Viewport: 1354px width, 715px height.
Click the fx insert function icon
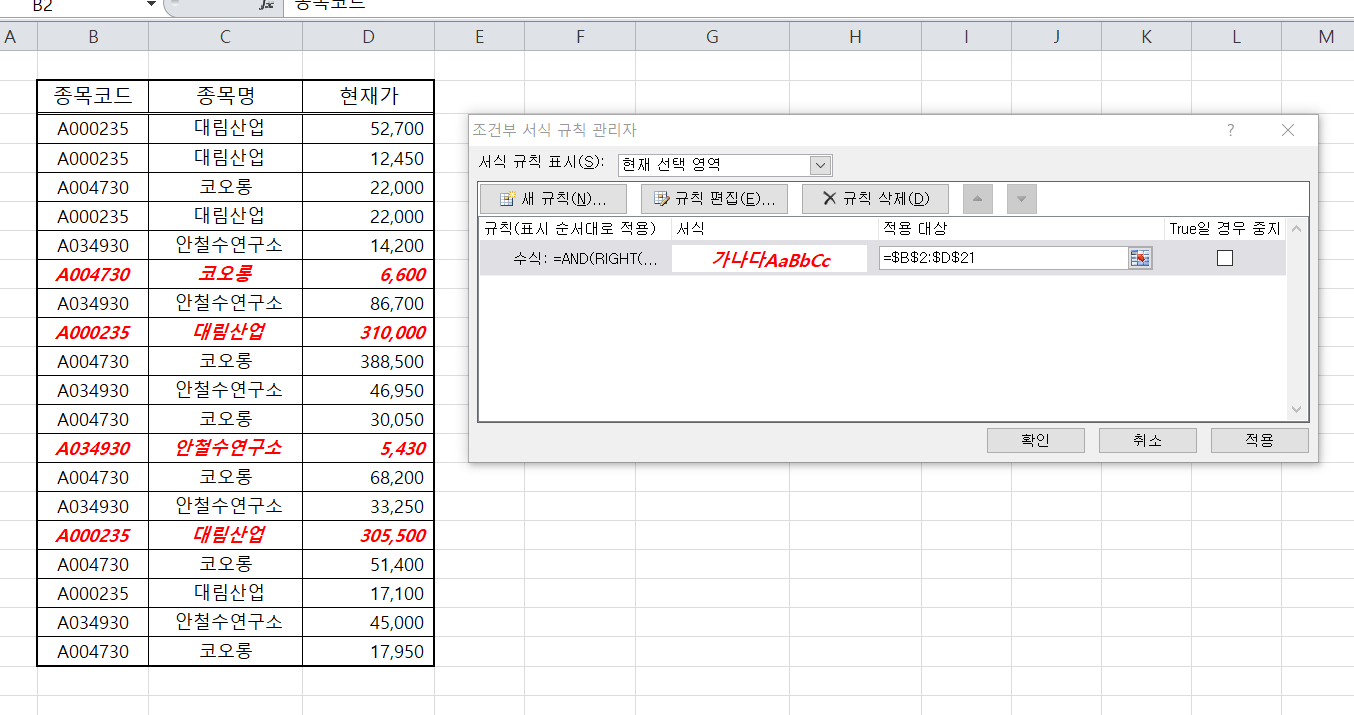[x=266, y=5]
